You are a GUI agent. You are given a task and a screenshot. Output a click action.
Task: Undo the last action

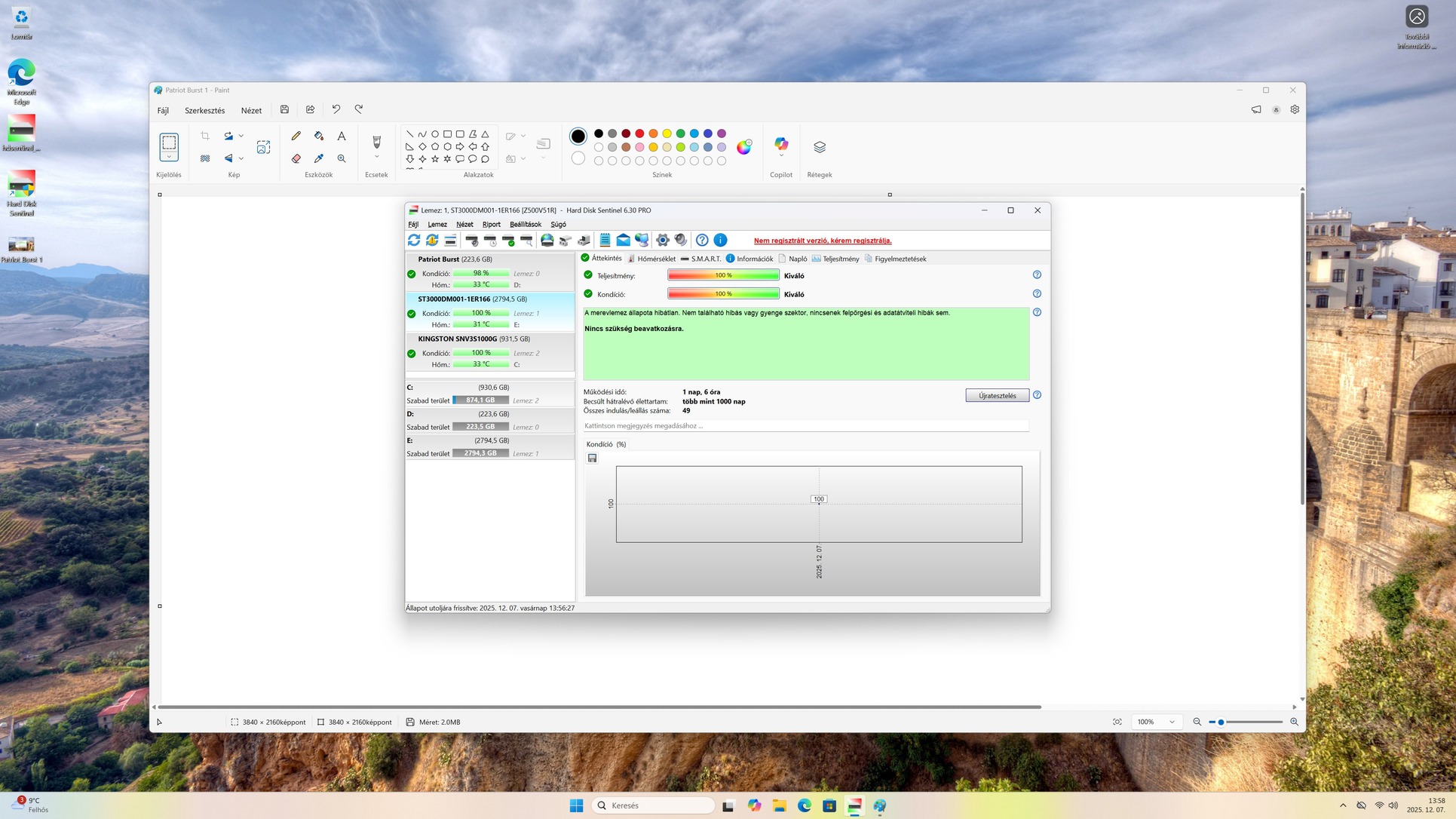point(336,109)
